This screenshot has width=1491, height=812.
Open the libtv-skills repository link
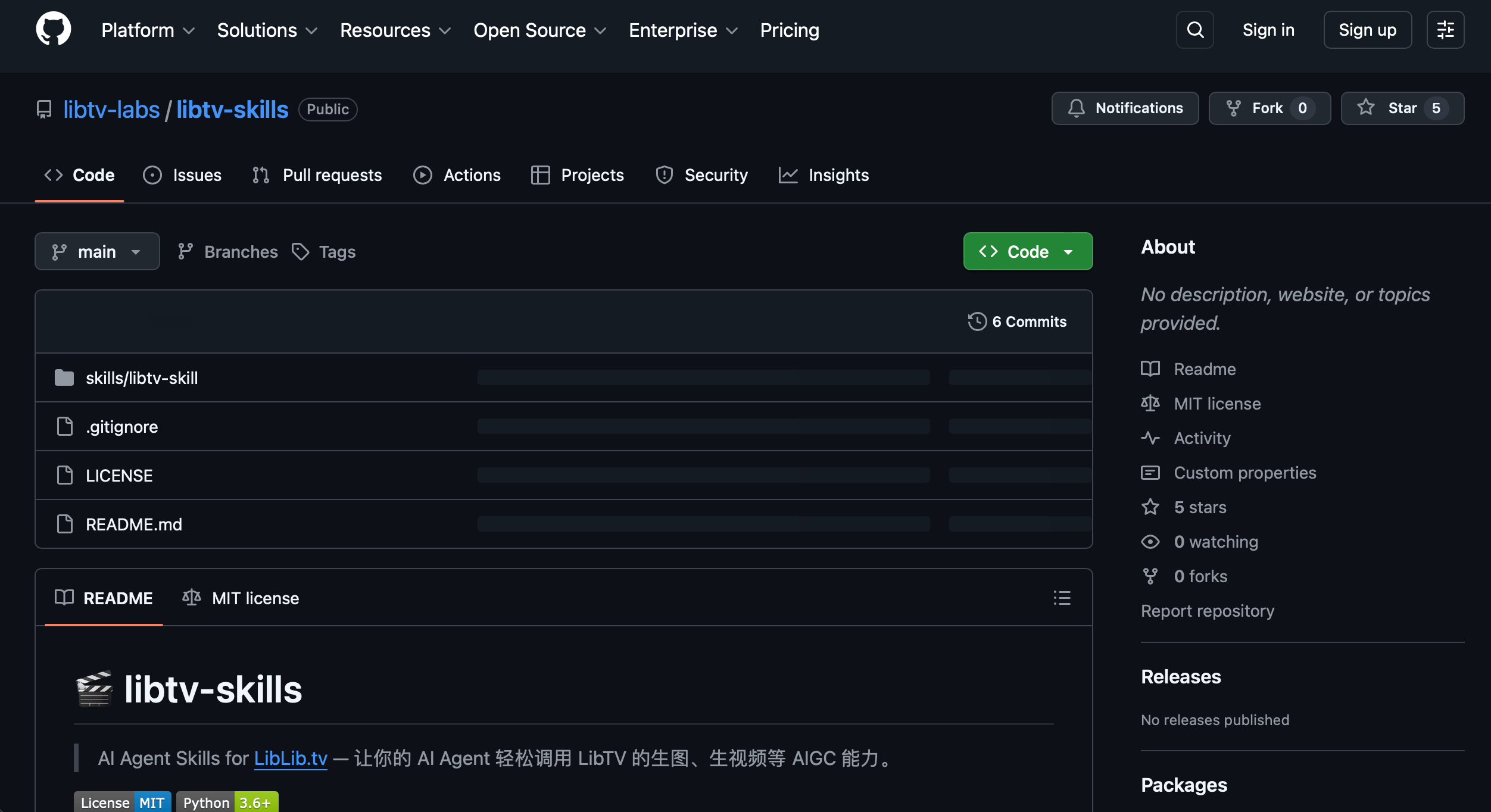tap(232, 110)
